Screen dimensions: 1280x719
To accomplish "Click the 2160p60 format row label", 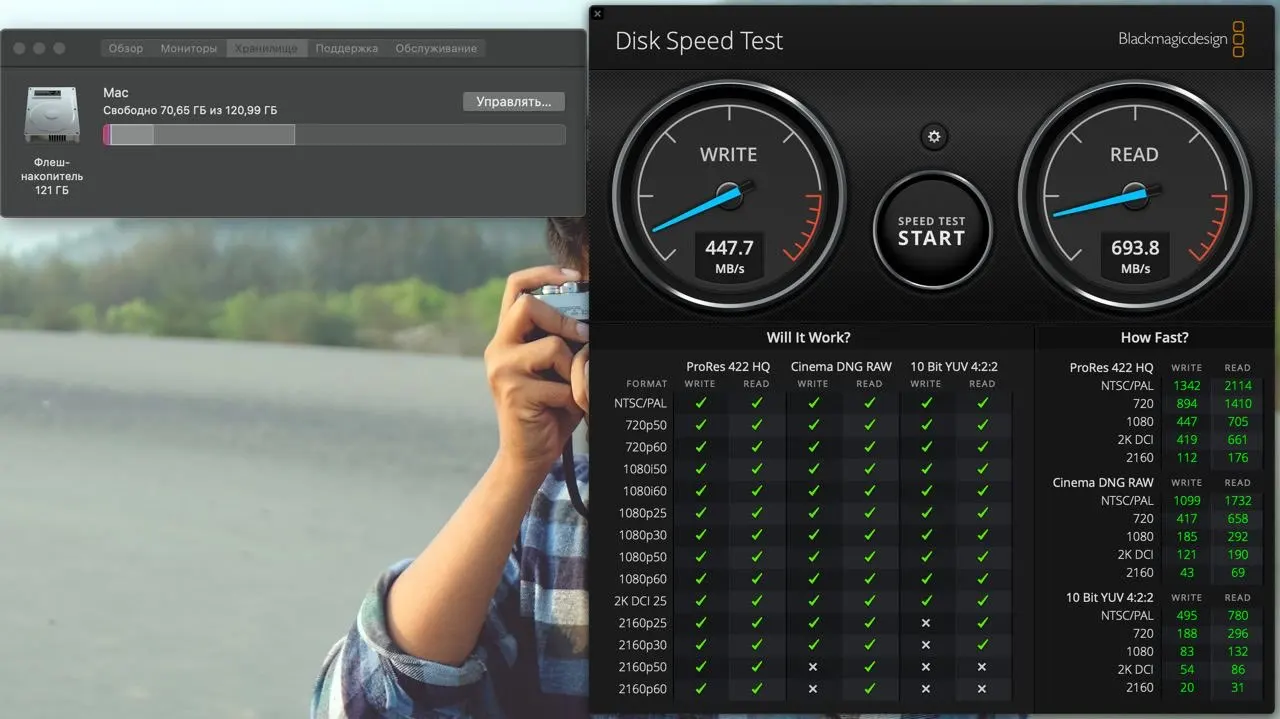I will (x=643, y=689).
